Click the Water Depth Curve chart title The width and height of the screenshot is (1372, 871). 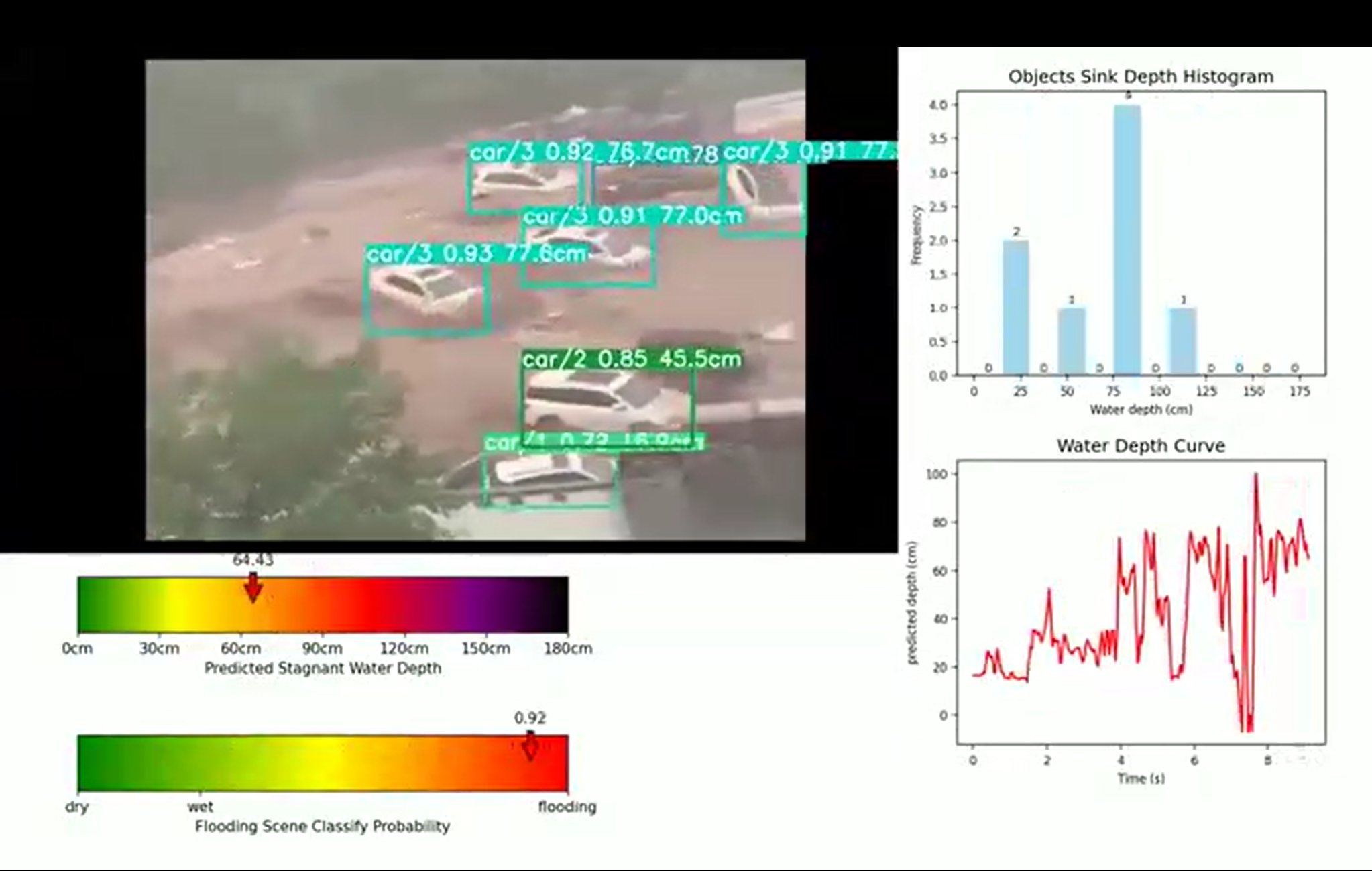pyautogui.click(x=1141, y=446)
